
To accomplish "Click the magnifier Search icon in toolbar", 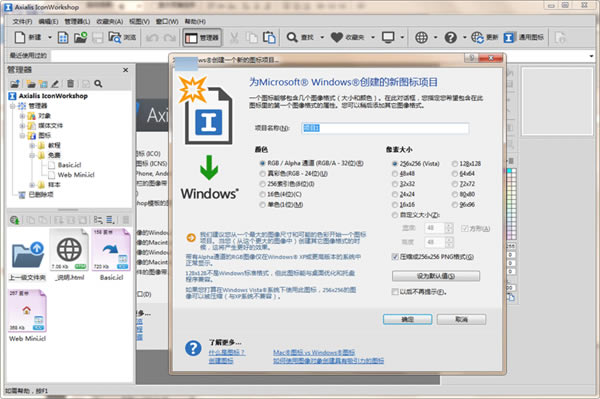I will tap(292, 37).
